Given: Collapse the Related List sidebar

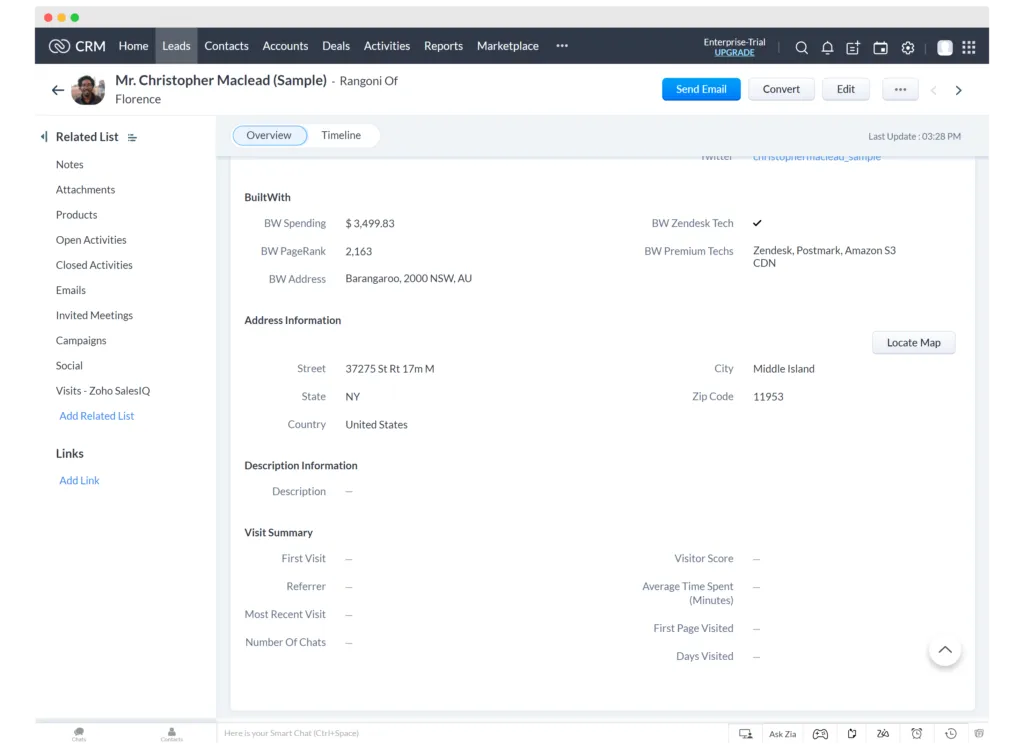Looking at the screenshot, I should (x=44, y=137).
